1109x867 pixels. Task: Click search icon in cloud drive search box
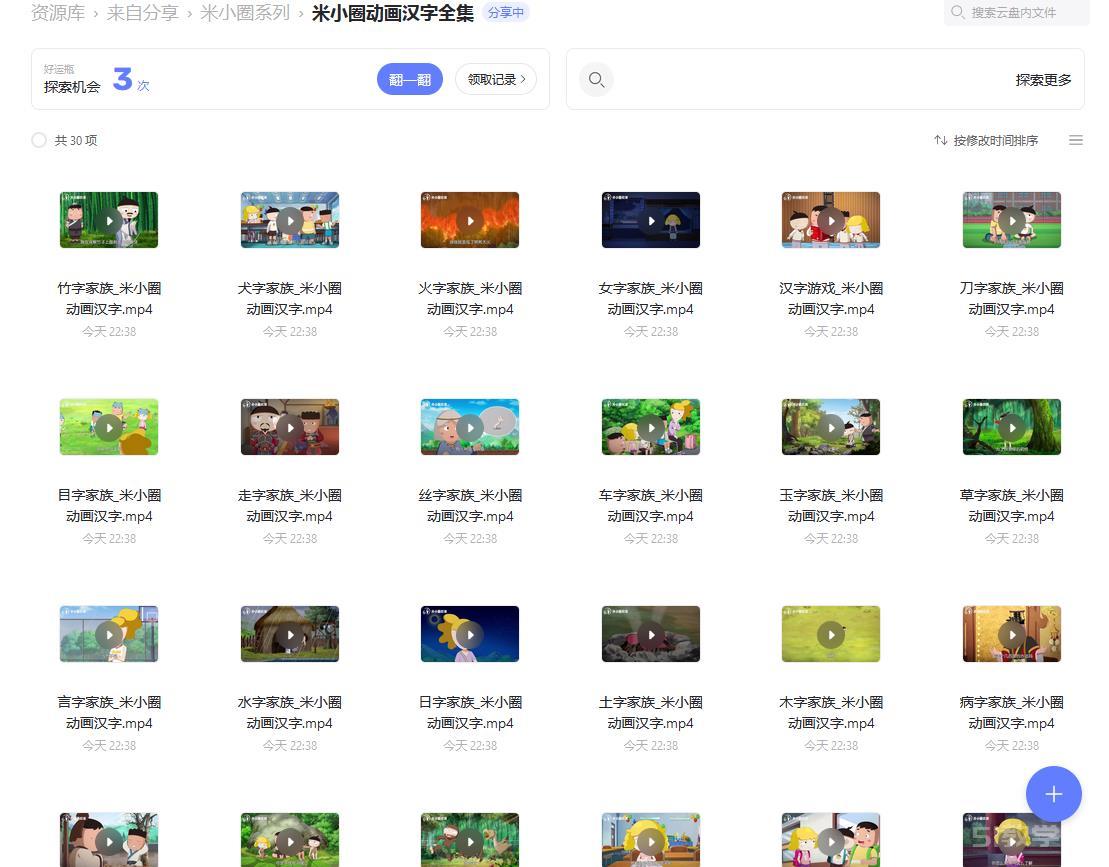pos(958,12)
